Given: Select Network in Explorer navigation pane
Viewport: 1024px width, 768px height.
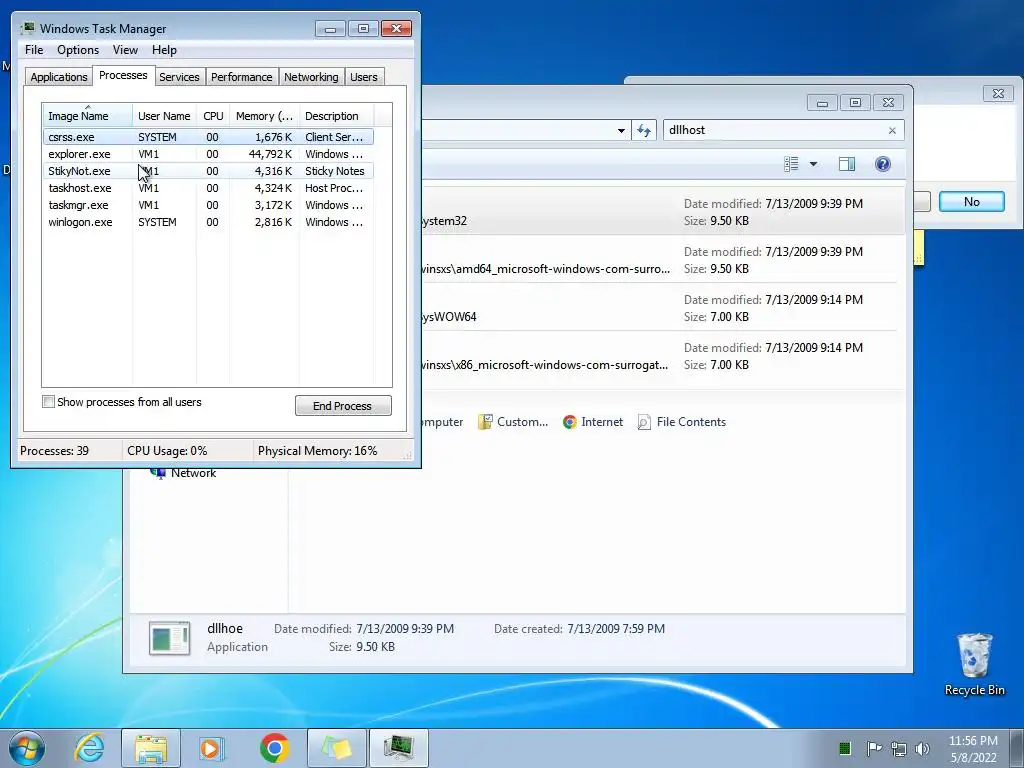Looking at the screenshot, I should (x=184, y=473).
